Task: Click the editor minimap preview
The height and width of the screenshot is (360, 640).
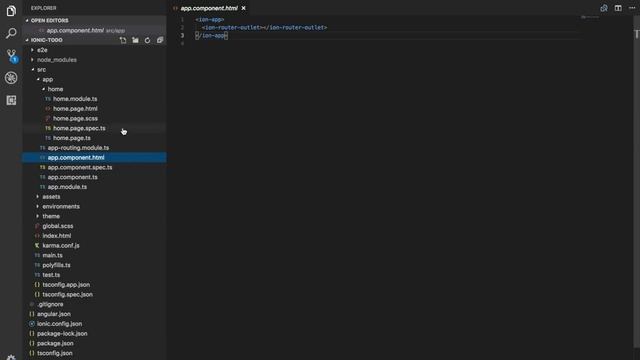Action: 590,17
